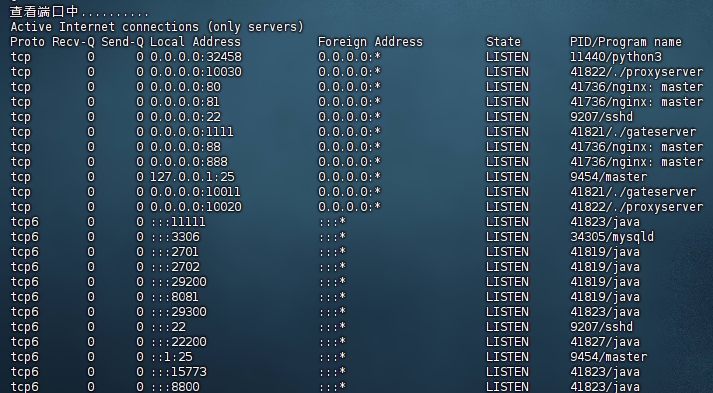Click local address :::29200
The height and width of the screenshot is (393, 713).
tap(179, 282)
